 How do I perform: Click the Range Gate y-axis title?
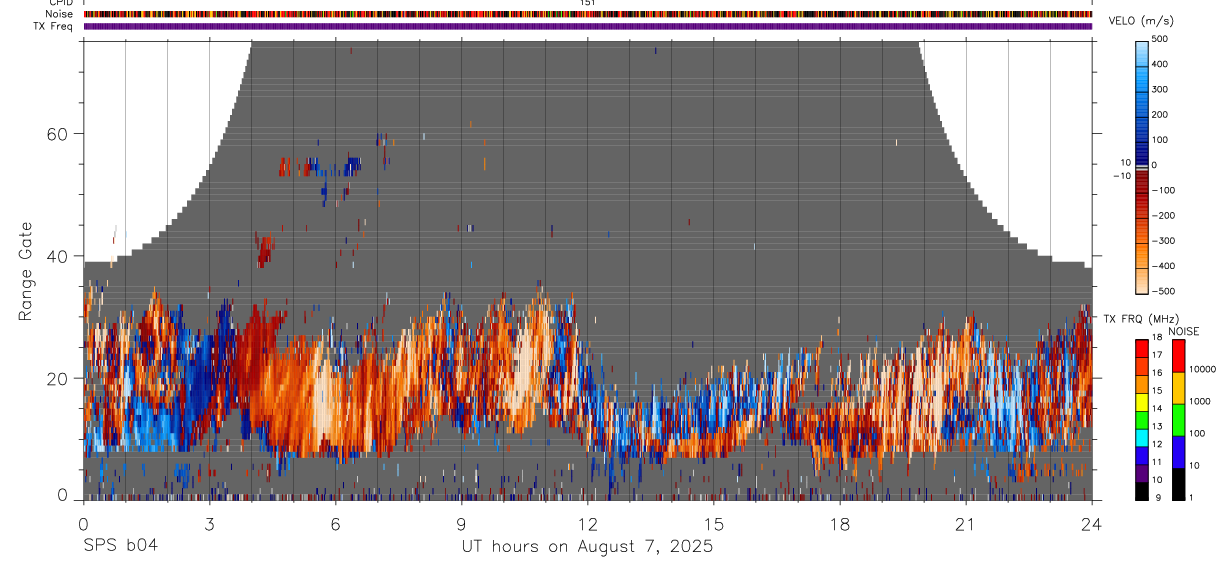tap(26, 269)
